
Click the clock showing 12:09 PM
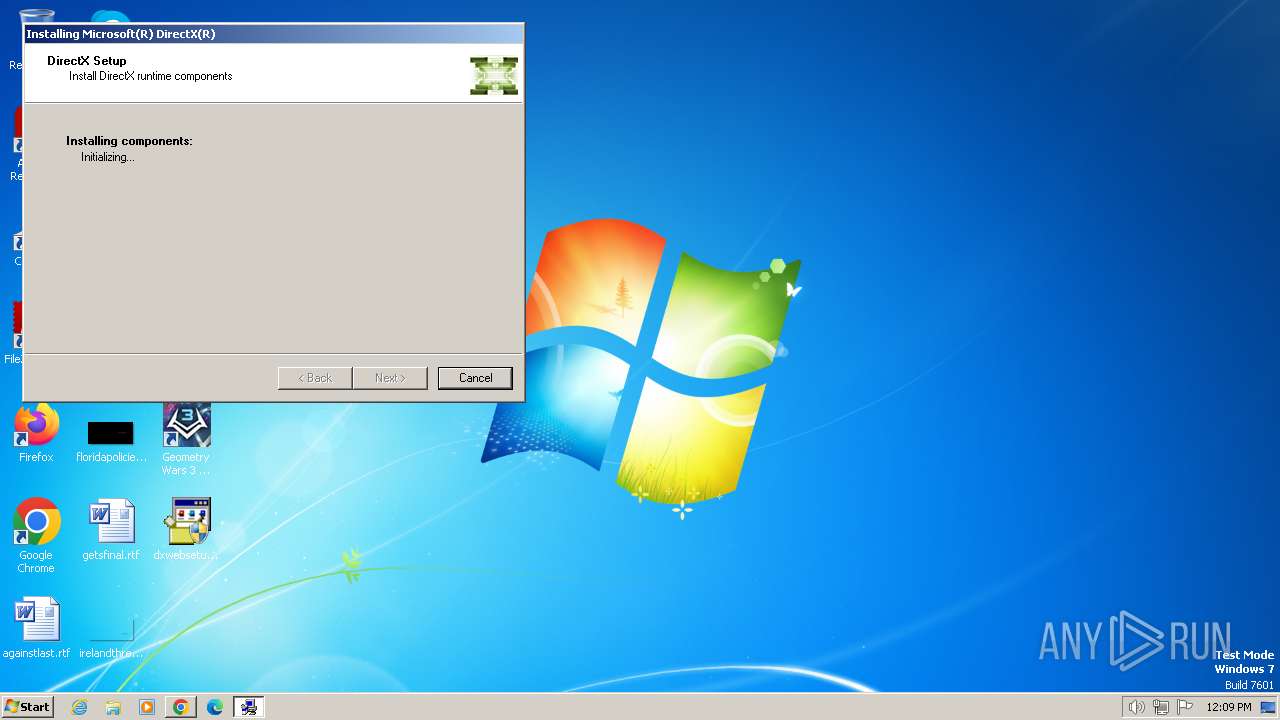1229,707
